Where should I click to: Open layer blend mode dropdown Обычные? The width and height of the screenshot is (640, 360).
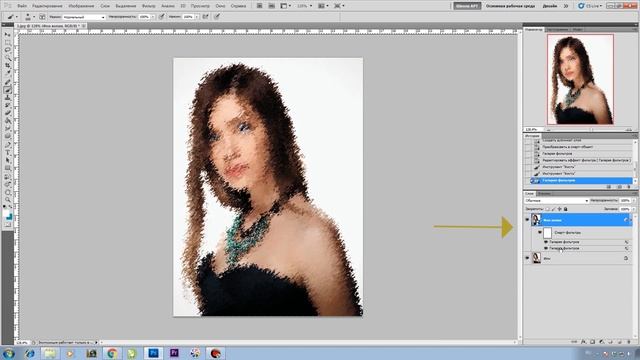557,200
